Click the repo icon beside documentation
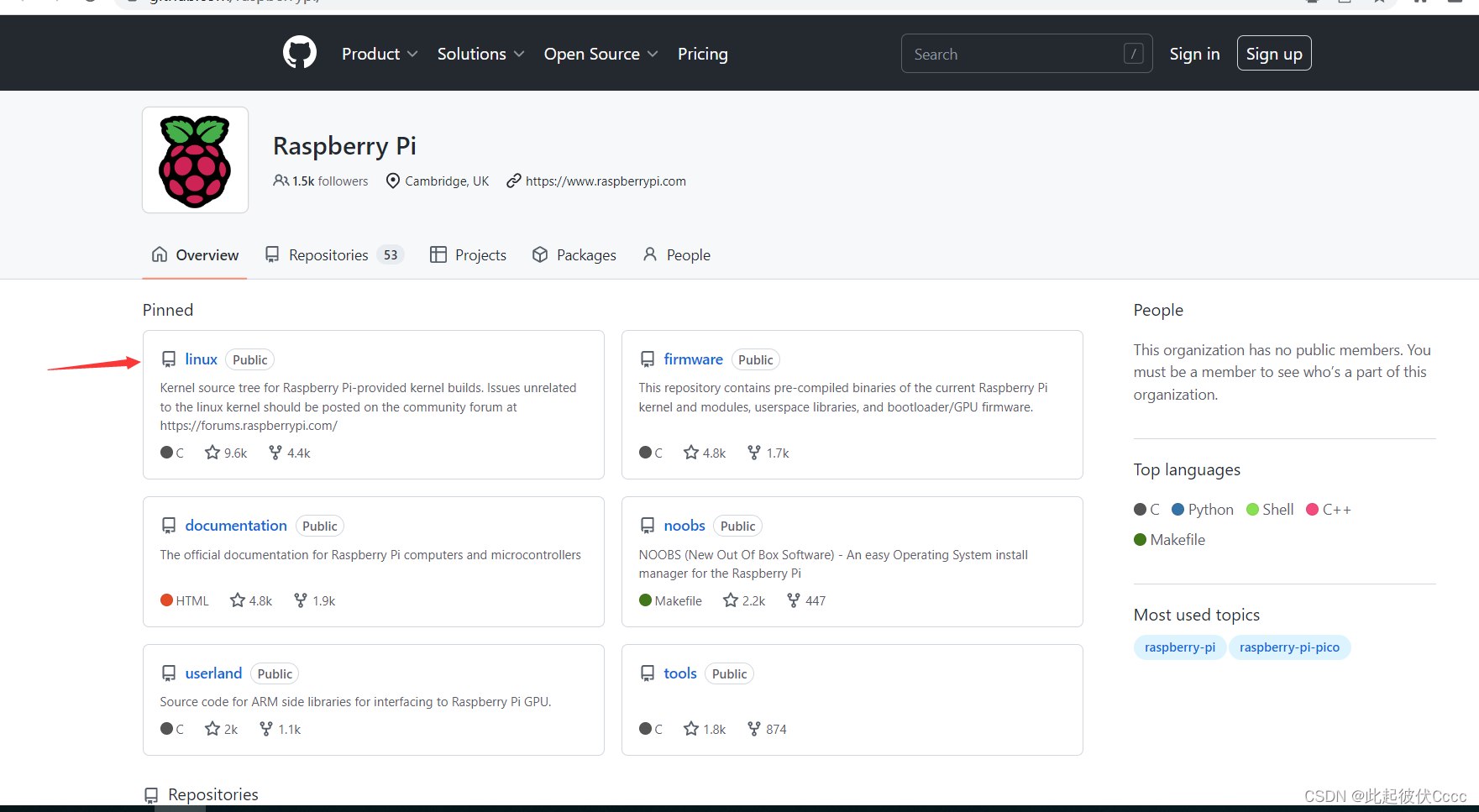Viewport: 1479px width, 812px height. (x=169, y=526)
